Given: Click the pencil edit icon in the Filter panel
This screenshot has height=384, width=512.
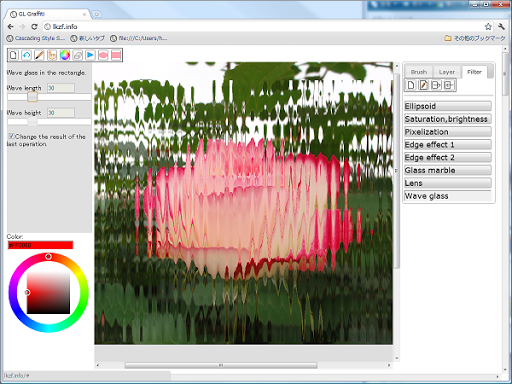Looking at the screenshot, I should click(424, 85).
